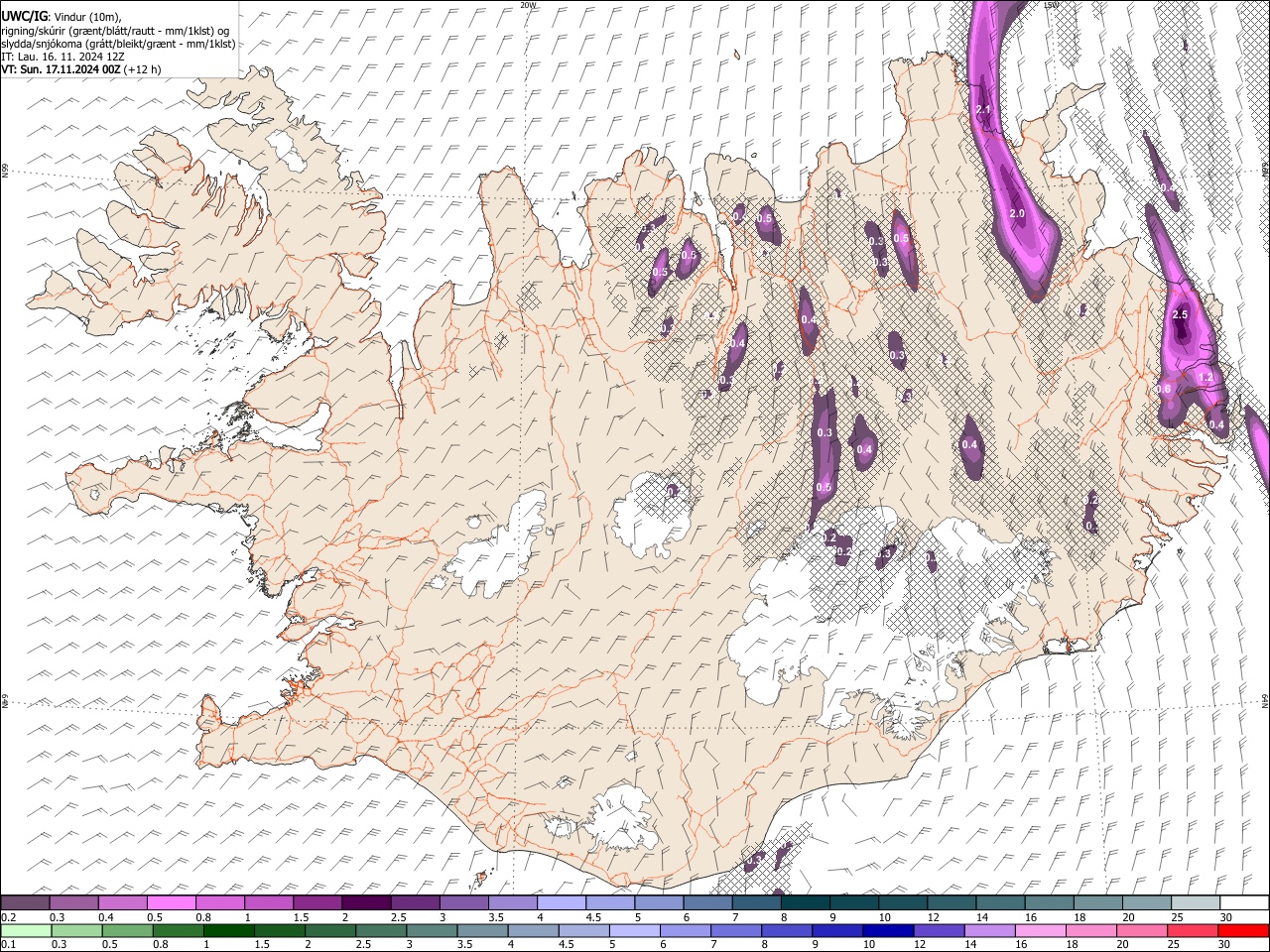The height and width of the screenshot is (952, 1270).
Task: Pick the bottom legend swatch between 7 and 8
Action: pyautogui.click(x=735, y=930)
